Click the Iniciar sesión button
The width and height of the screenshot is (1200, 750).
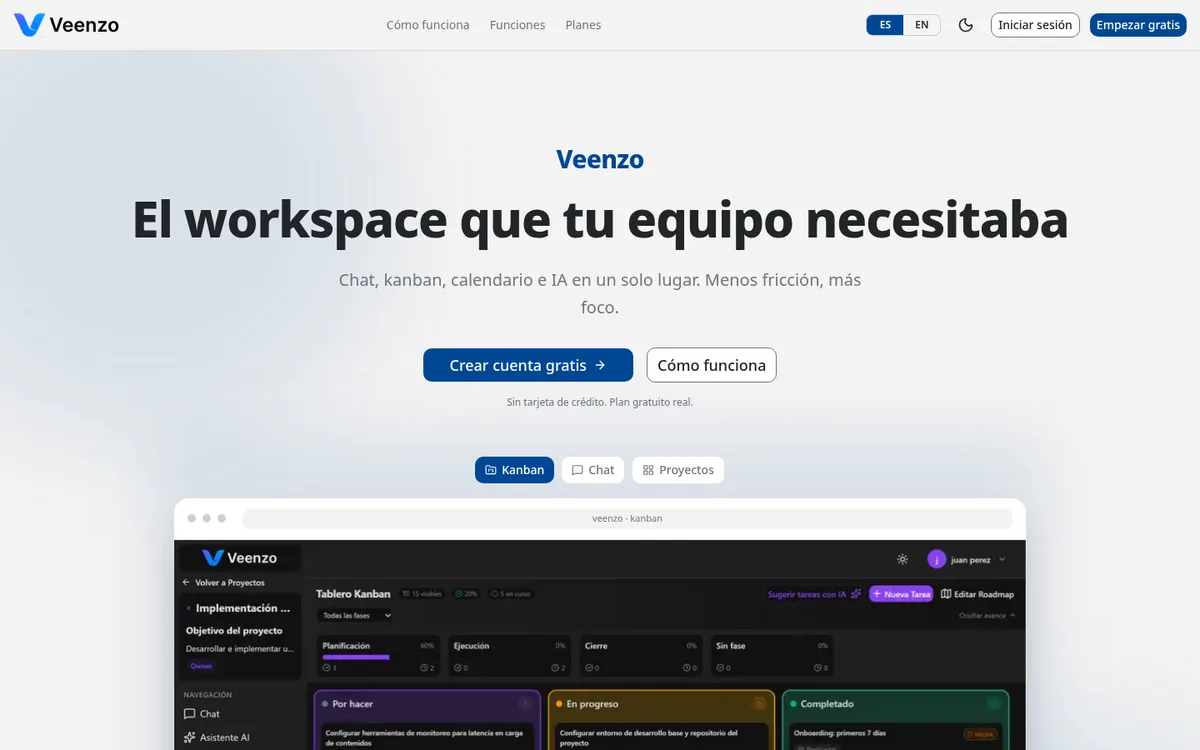tap(1035, 25)
